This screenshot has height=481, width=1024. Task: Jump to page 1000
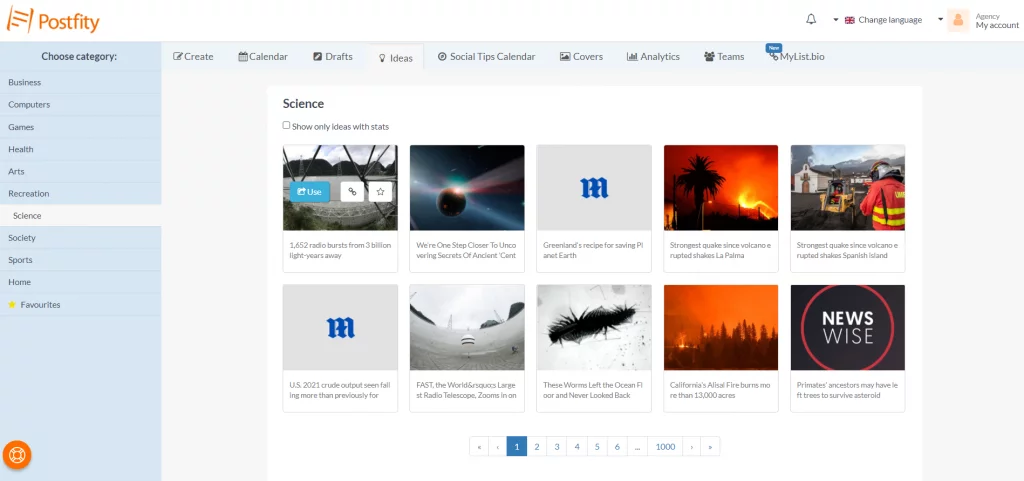(665, 446)
